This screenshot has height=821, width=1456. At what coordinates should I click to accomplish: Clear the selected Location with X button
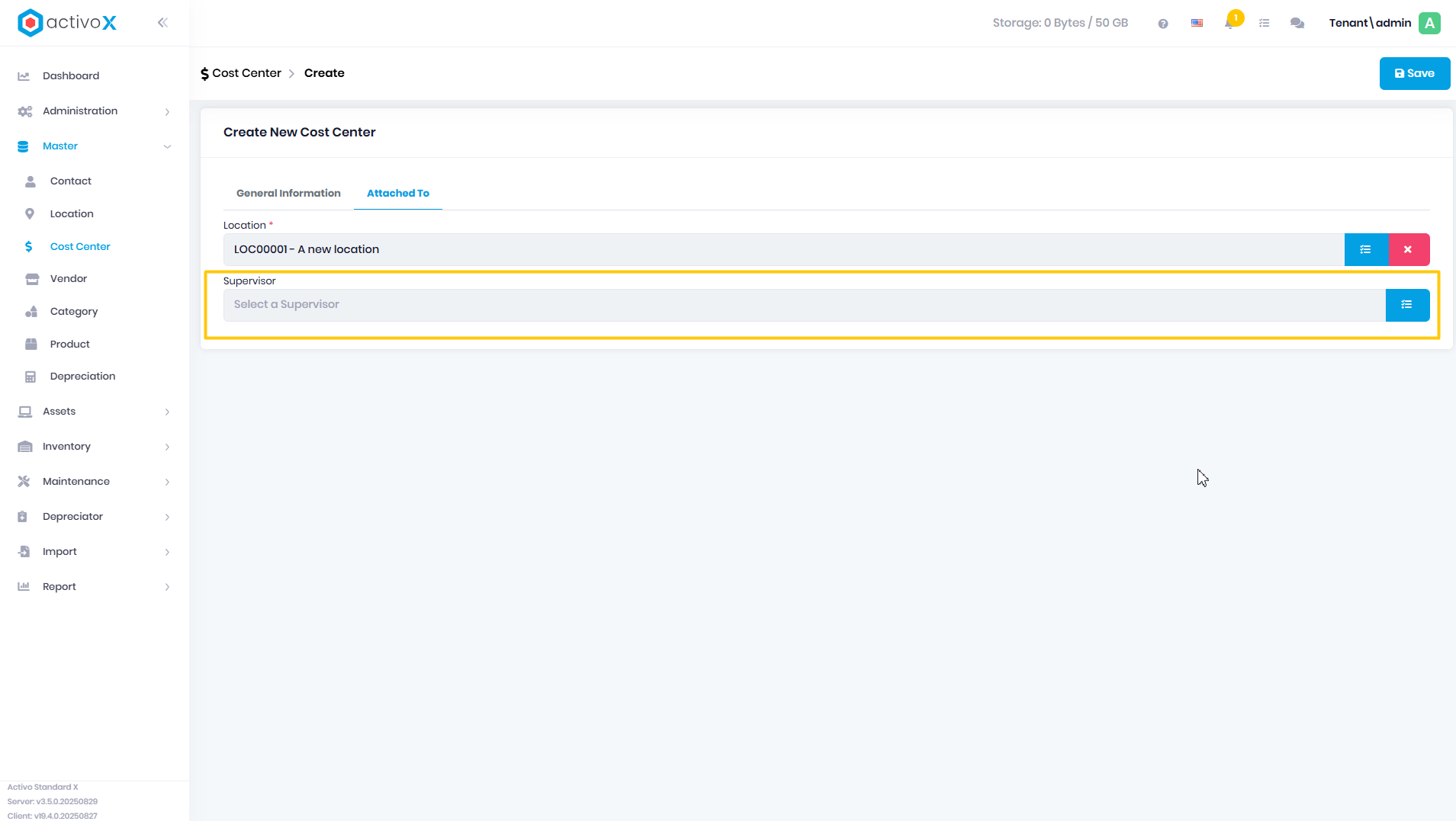pos(1409,249)
